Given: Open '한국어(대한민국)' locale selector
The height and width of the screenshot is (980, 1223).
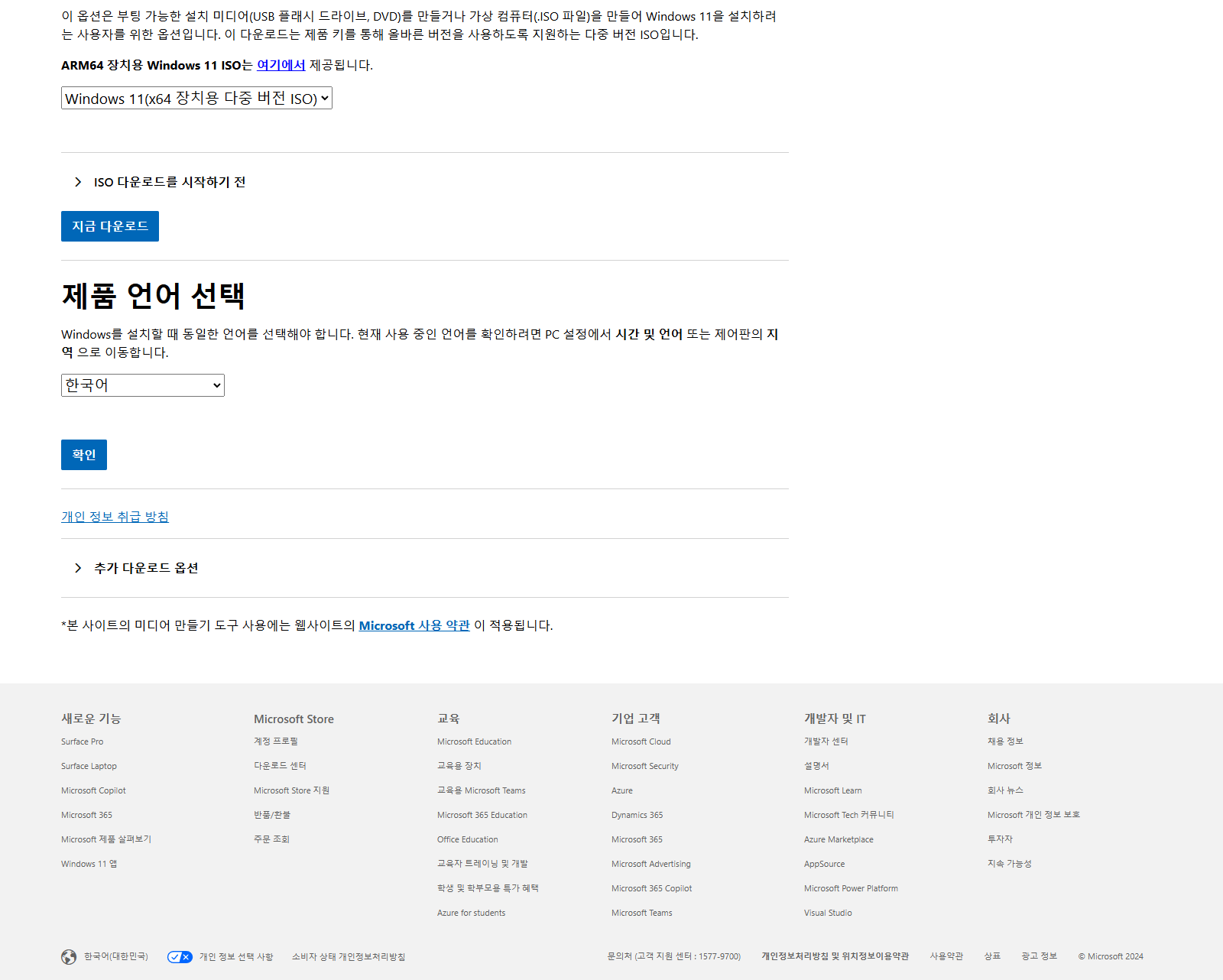Looking at the screenshot, I should pyautogui.click(x=116, y=956).
